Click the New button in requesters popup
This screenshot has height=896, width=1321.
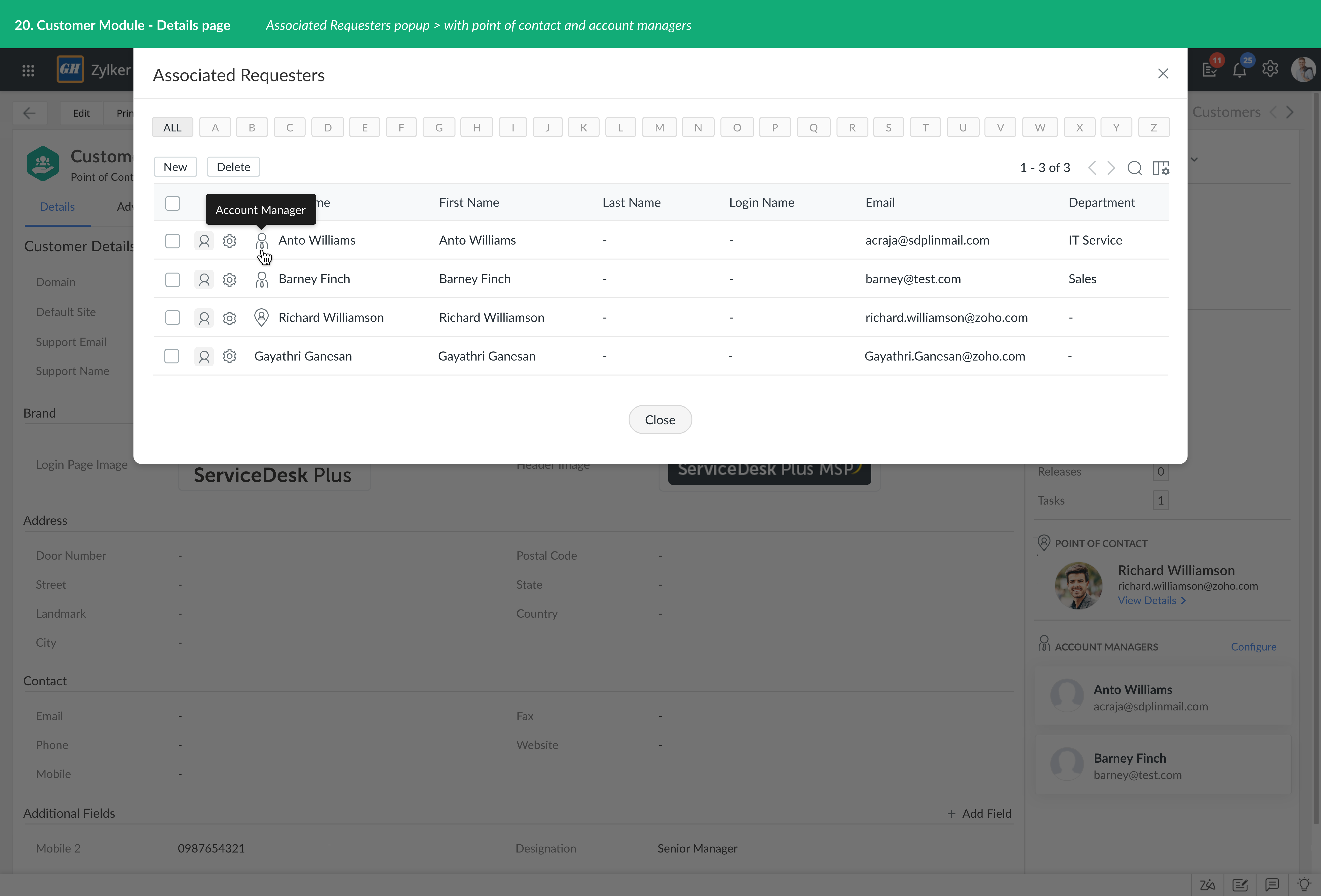point(175,167)
